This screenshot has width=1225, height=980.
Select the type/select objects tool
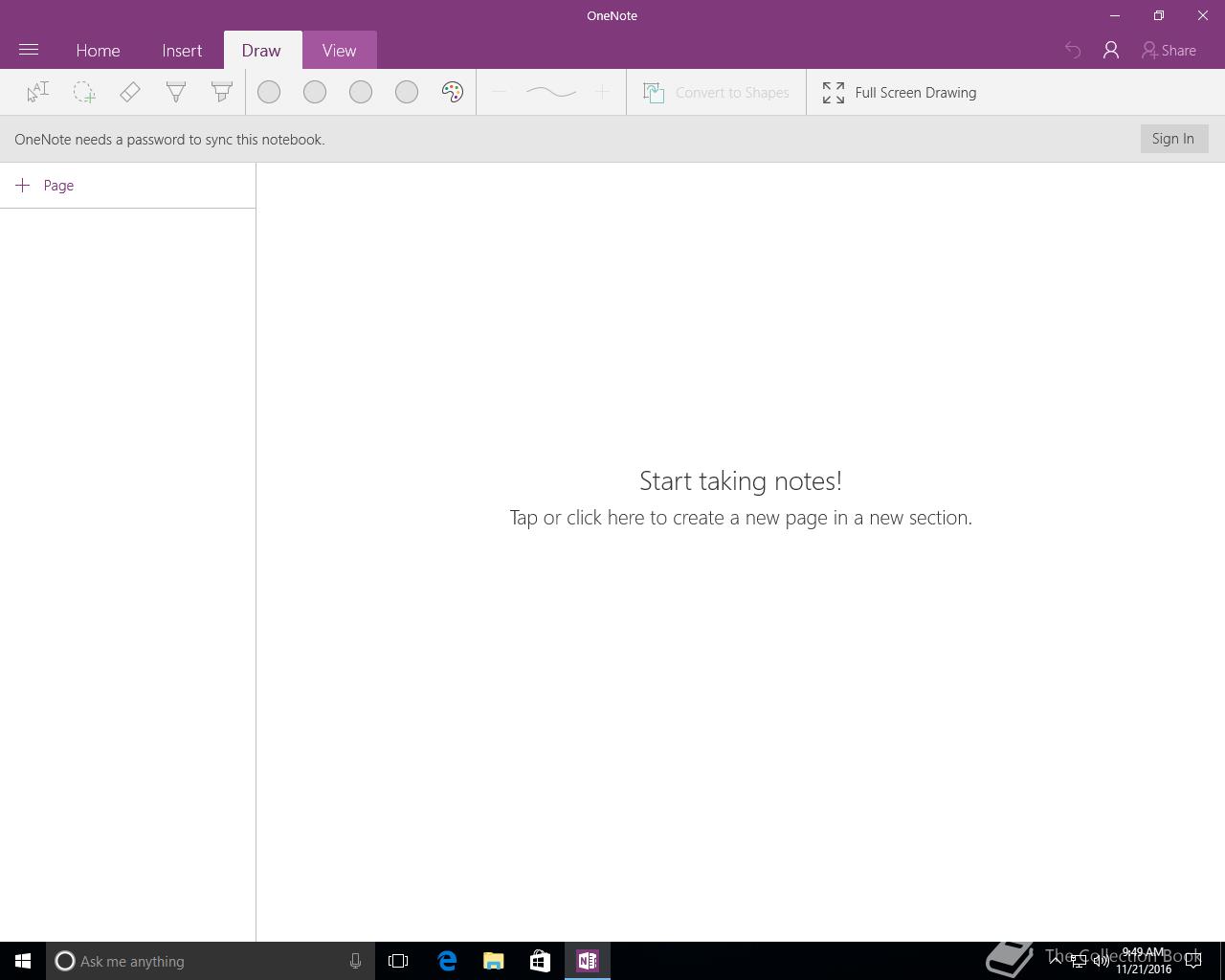(37, 92)
